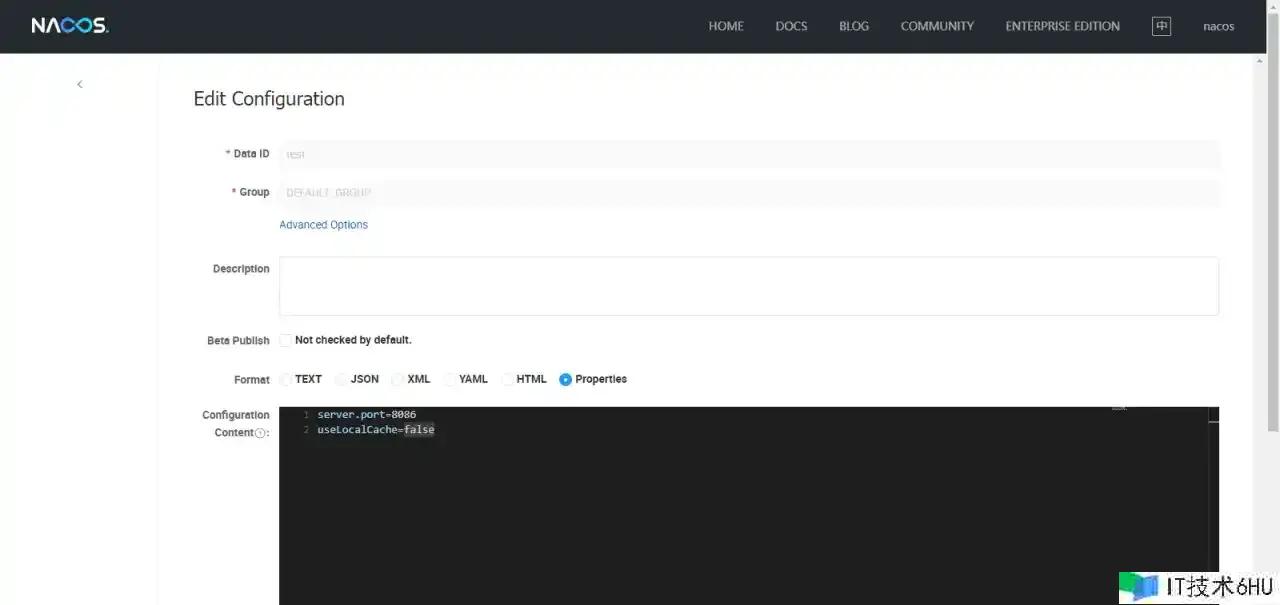Choose the YAML format radio button

[x=450, y=380]
